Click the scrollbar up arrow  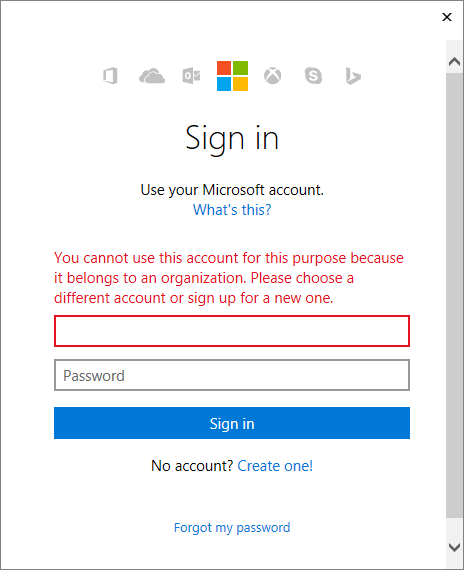click(x=455, y=61)
